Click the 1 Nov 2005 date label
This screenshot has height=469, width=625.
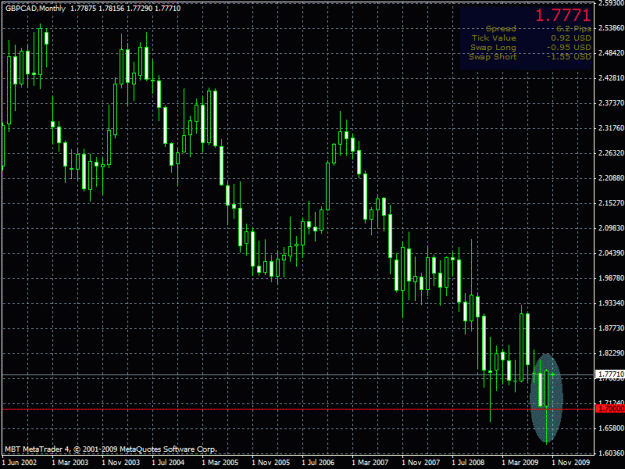coord(271,462)
